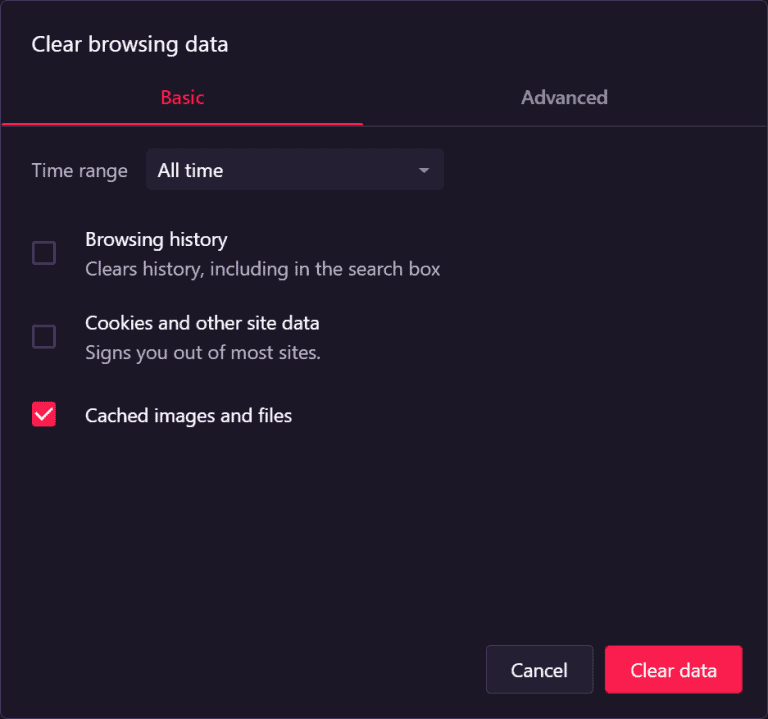
Task: Click the 'Time range' label
Action: [x=79, y=171]
